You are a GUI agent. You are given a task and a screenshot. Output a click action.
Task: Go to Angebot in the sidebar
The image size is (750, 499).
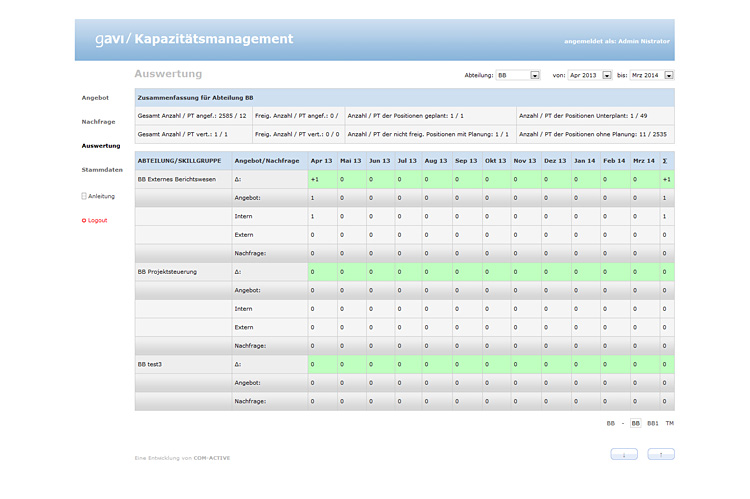point(95,98)
